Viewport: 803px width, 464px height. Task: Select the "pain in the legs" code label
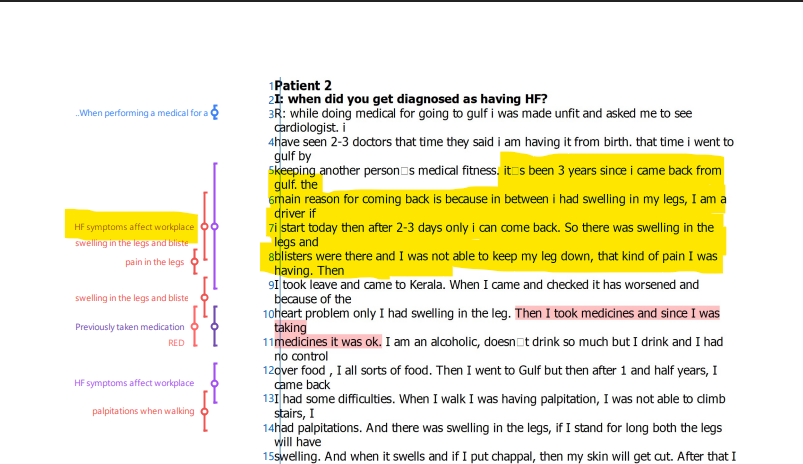[x=154, y=262]
